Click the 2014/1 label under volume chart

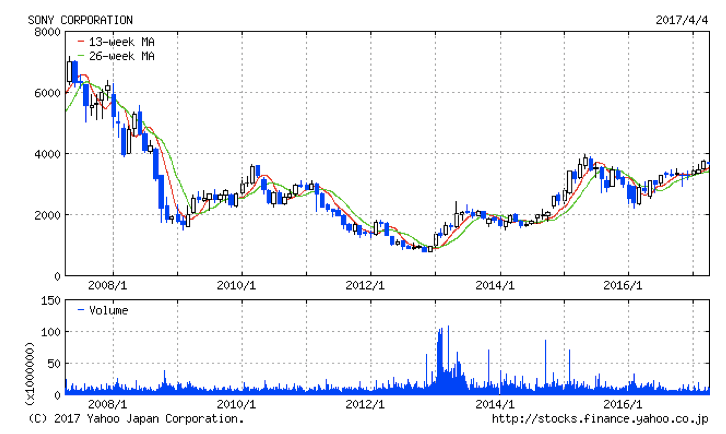point(495,405)
